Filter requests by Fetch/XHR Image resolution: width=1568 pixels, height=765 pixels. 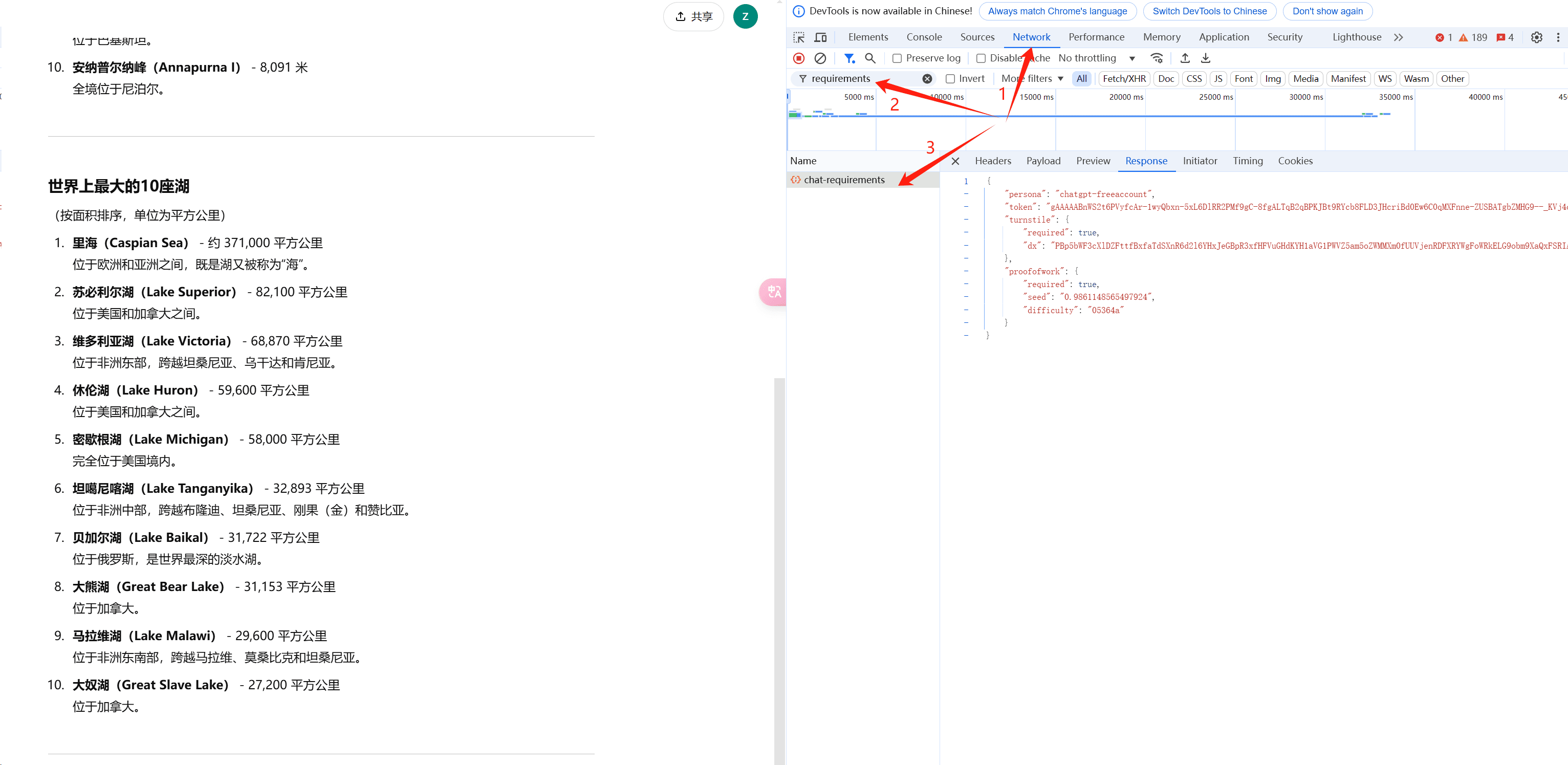tap(1124, 79)
